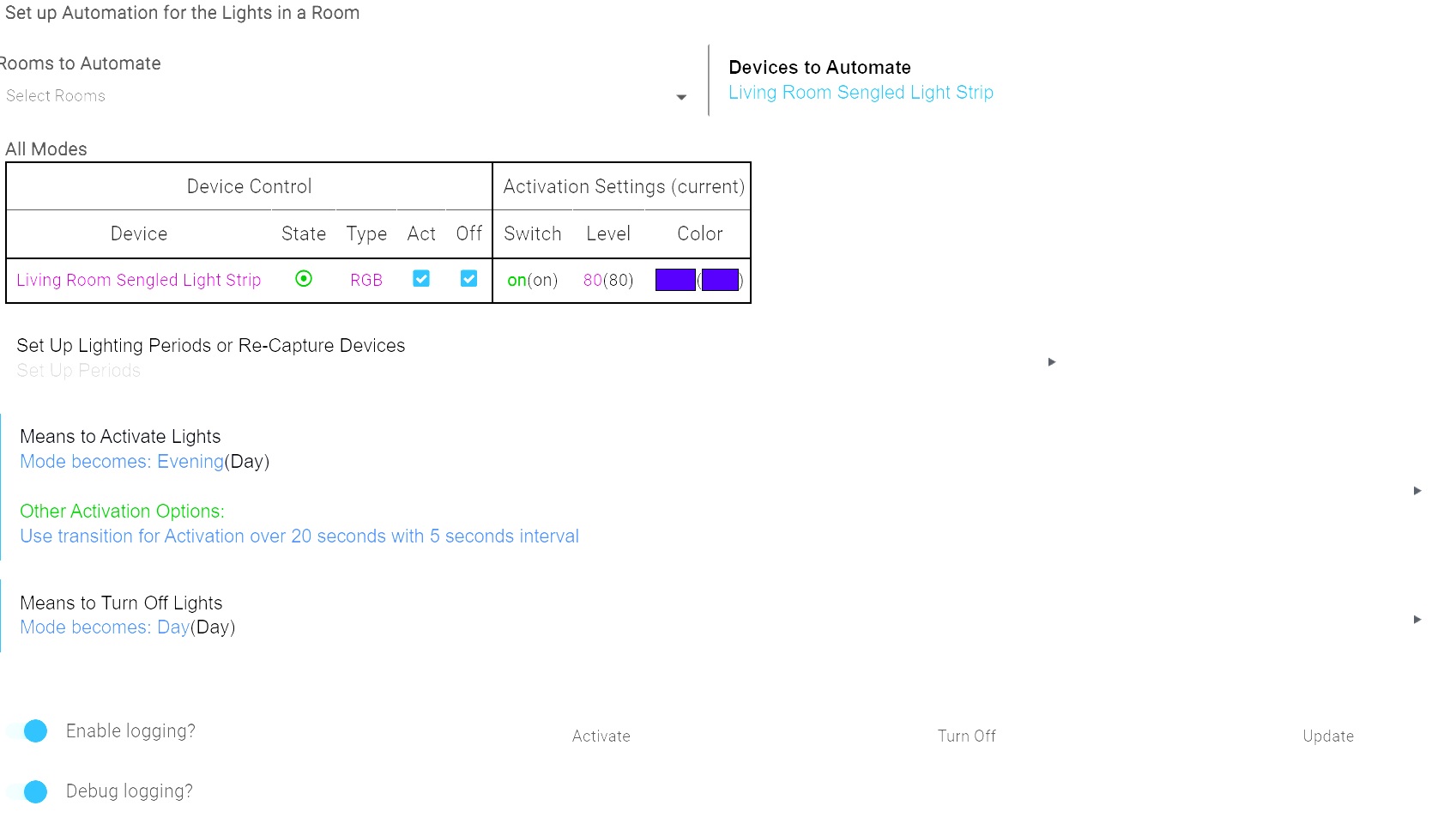This screenshot has height=818, width=1456.
Task: Open Living Room Sengled Light Strip under Devices to Automate
Action: (861, 93)
